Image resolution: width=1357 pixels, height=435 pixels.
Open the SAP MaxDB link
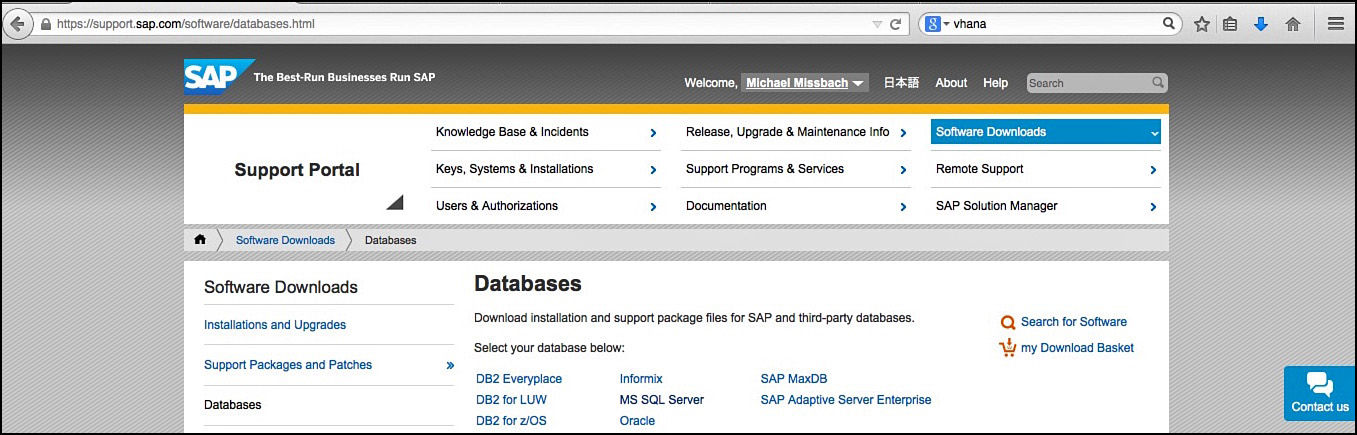pyautogui.click(x=794, y=379)
